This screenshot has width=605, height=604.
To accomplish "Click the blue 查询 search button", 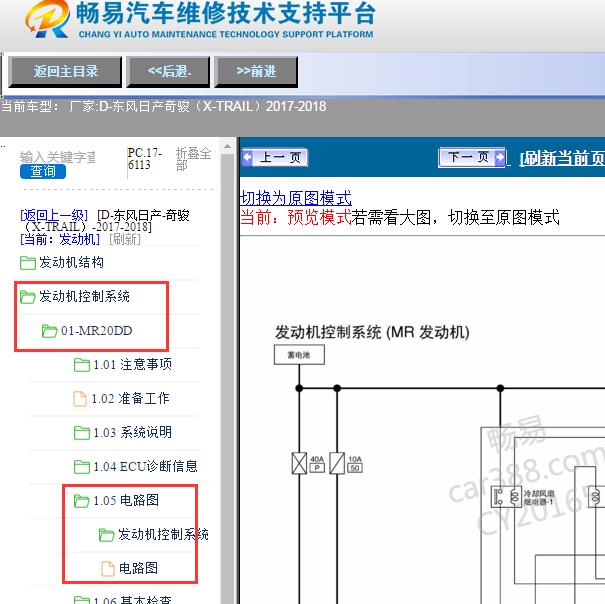I will [43, 171].
